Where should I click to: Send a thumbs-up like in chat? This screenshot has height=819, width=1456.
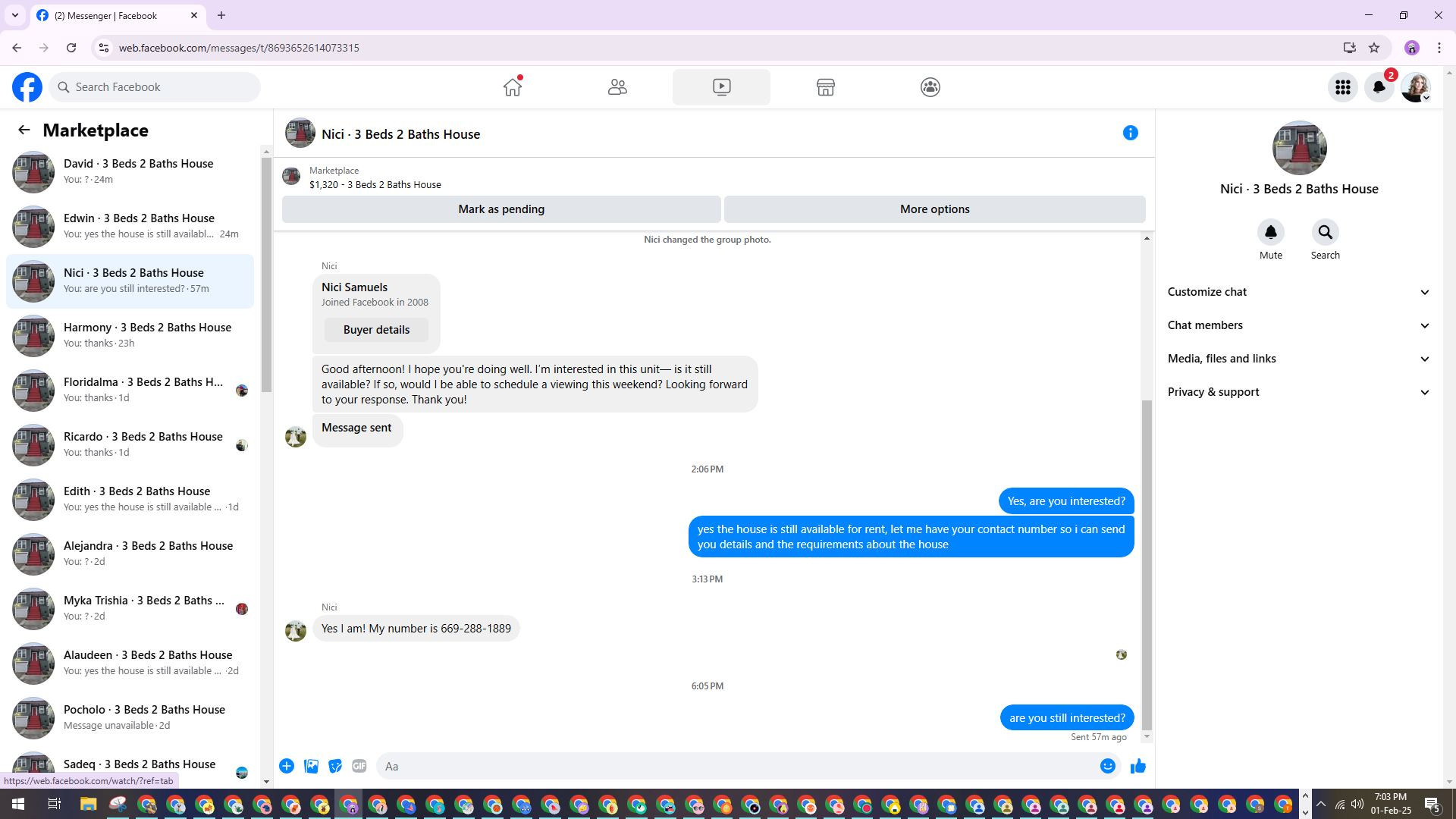click(x=1137, y=767)
